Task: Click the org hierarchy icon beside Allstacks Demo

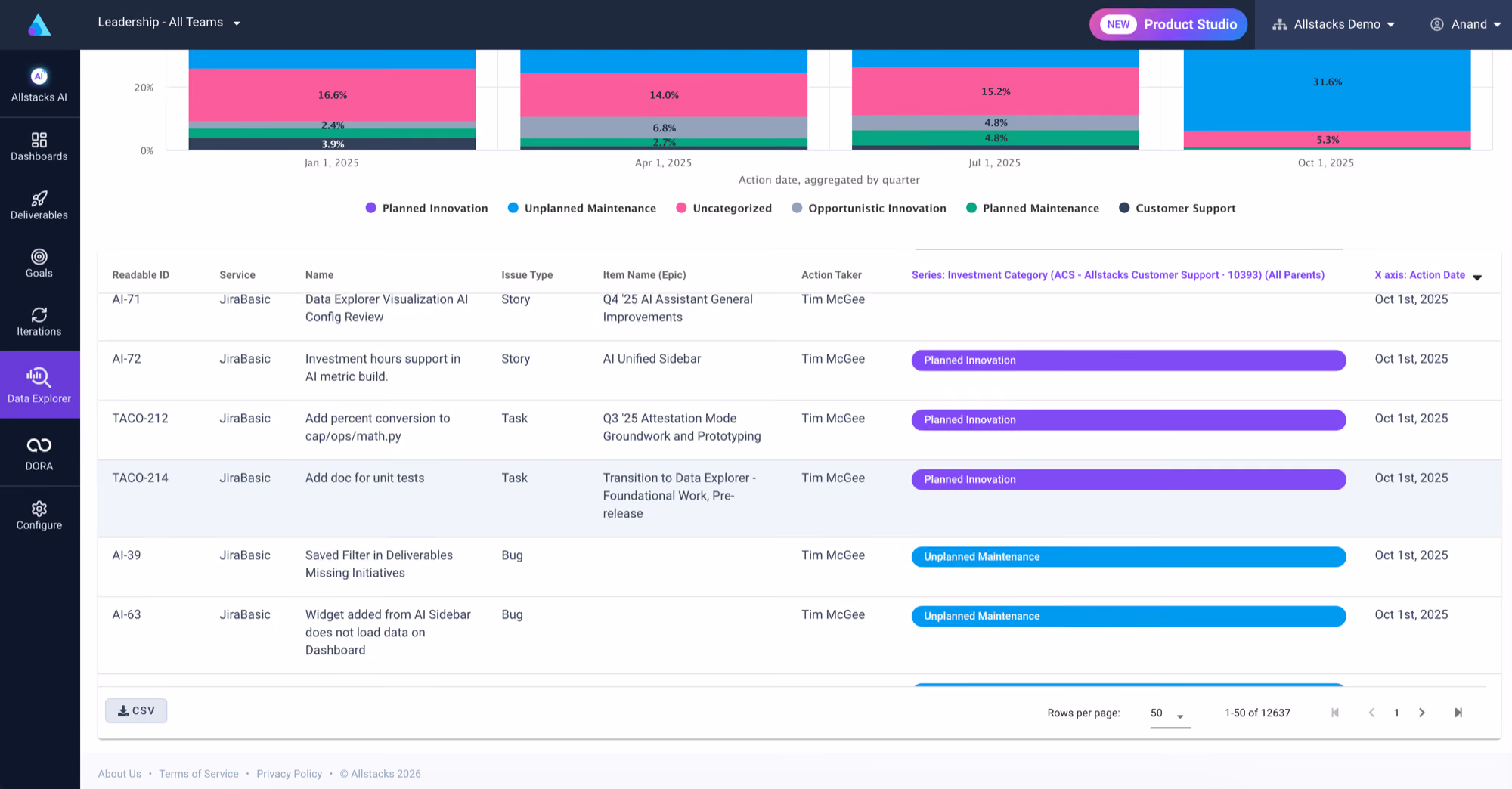Action: [x=1279, y=25]
